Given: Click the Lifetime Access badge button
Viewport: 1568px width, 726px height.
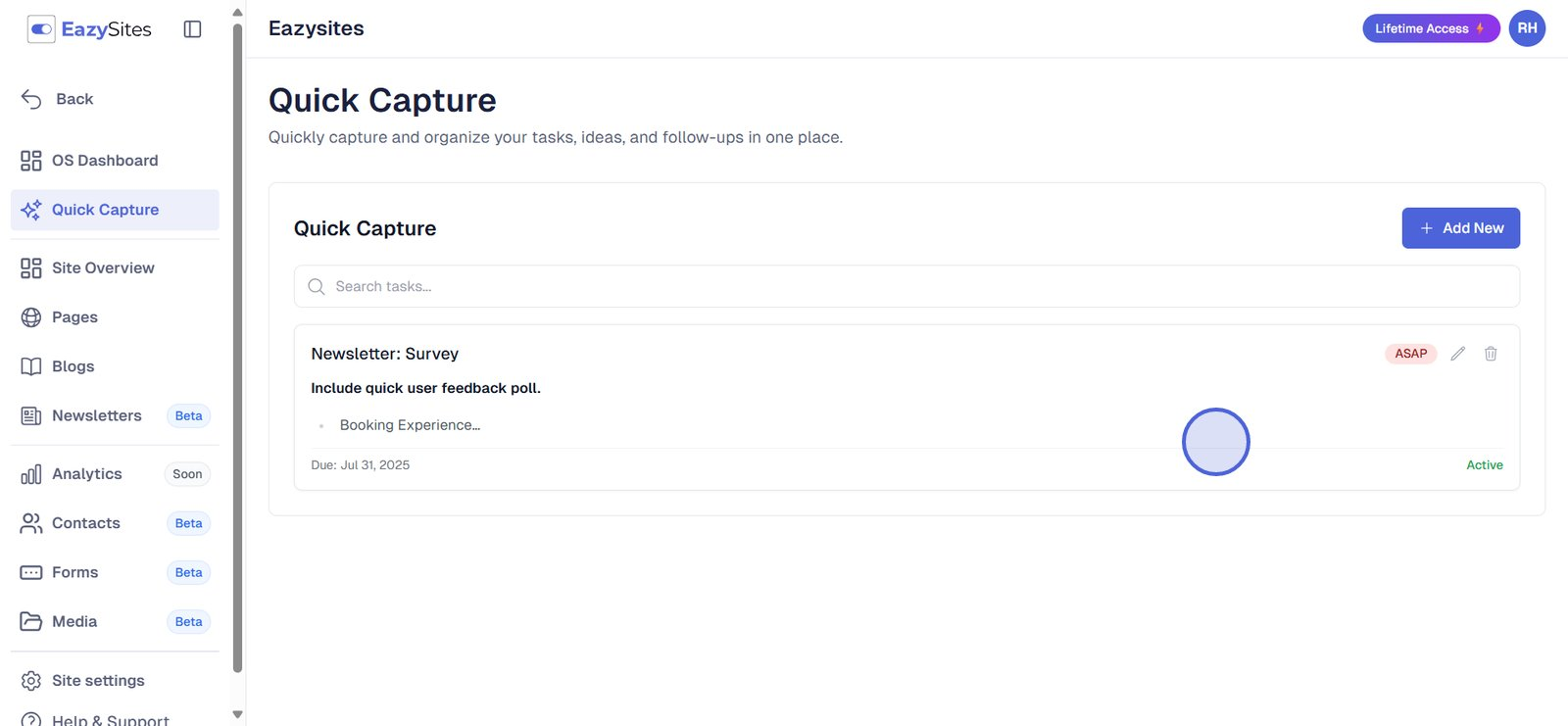Looking at the screenshot, I should (1430, 28).
